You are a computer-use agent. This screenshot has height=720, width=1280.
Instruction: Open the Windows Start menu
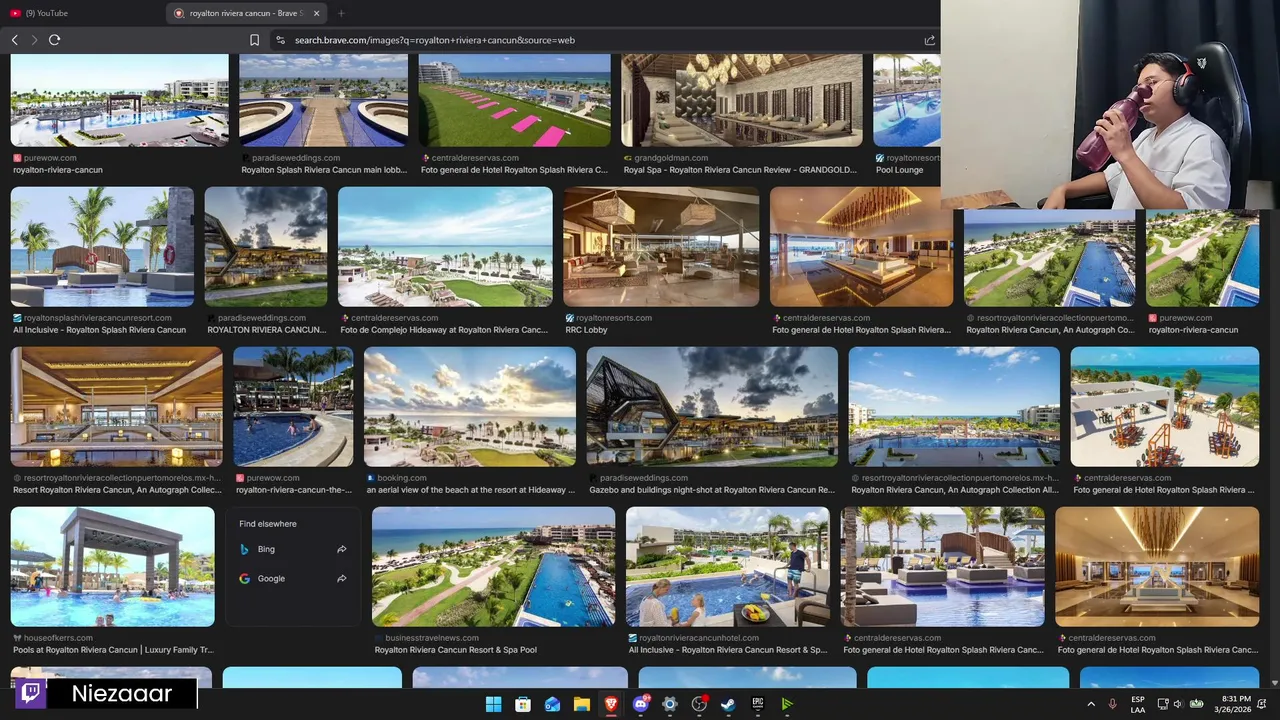pyautogui.click(x=493, y=704)
